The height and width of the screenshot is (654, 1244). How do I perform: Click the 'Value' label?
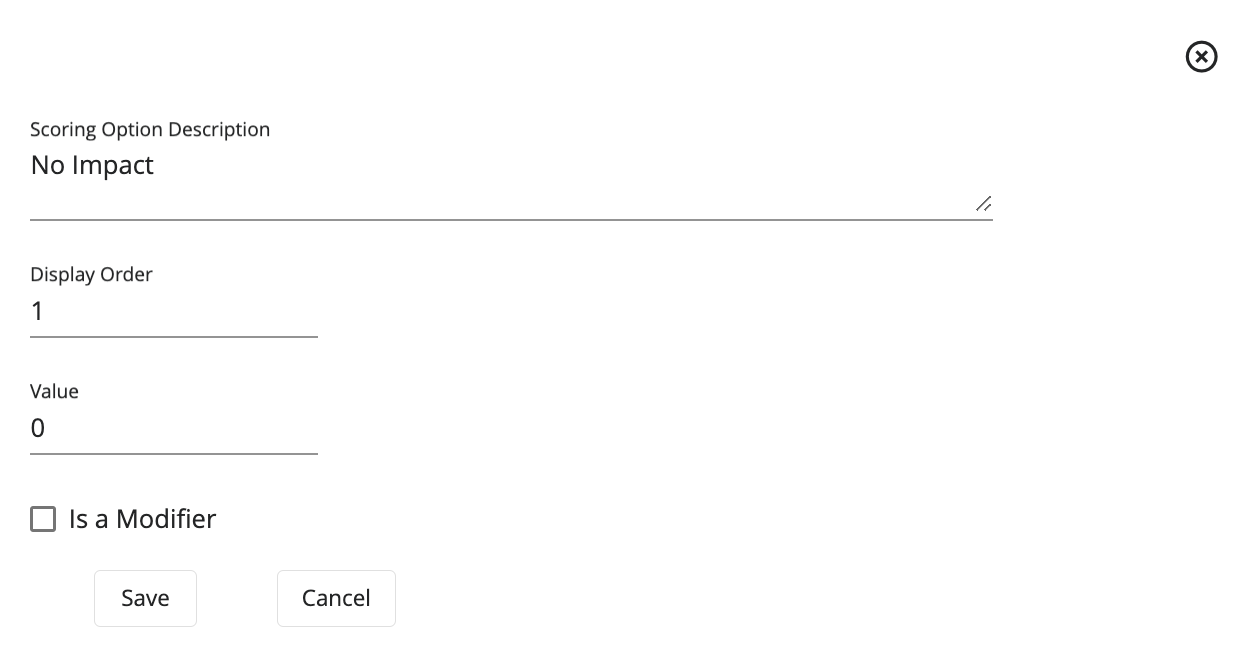point(54,391)
